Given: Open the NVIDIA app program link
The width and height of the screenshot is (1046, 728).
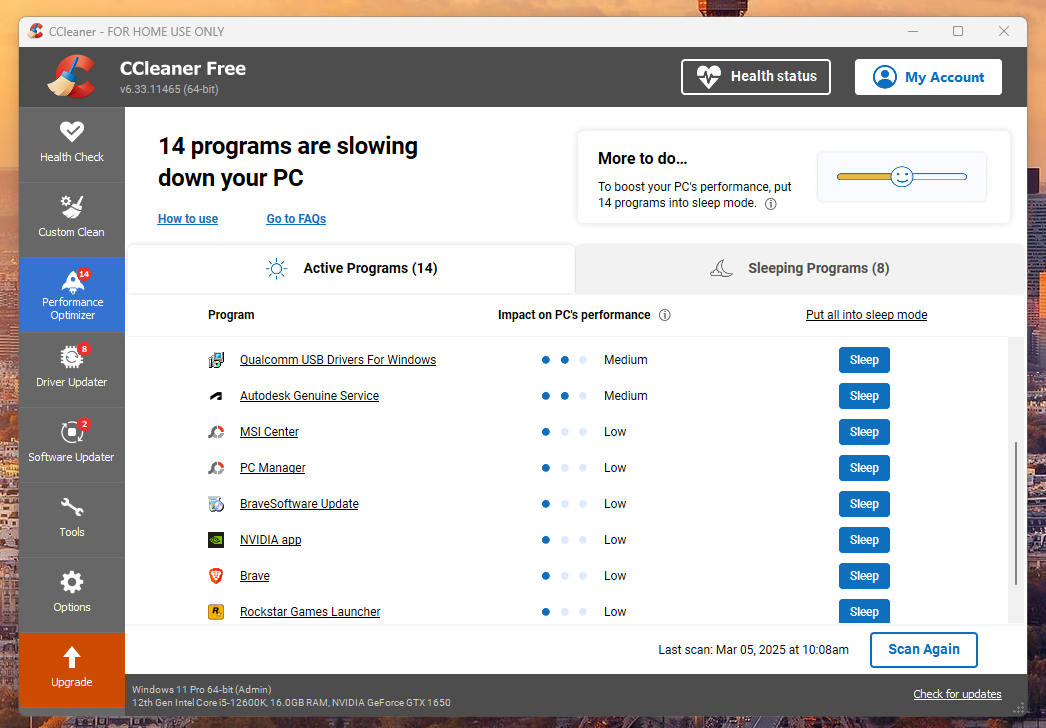Looking at the screenshot, I should click(270, 540).
